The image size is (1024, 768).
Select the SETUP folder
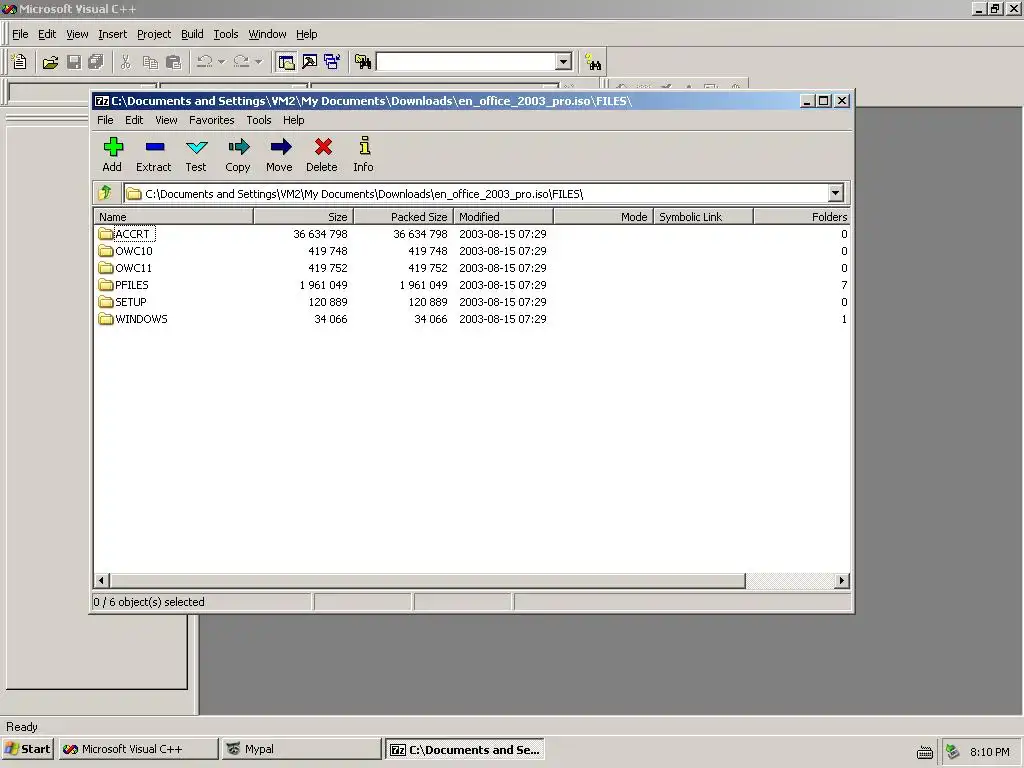(x=123, y=302)
